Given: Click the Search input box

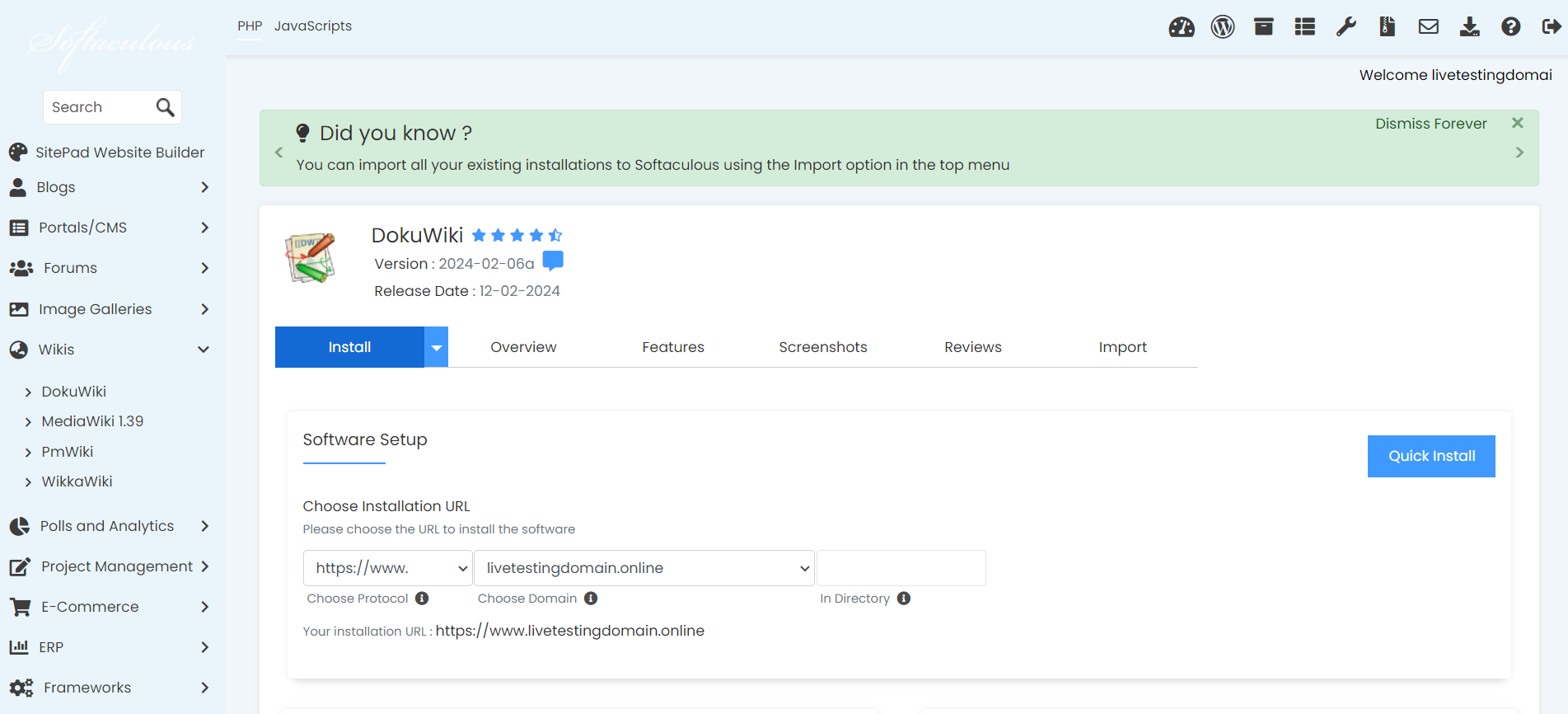Looking at the screenshot, I should click(99, 107).
